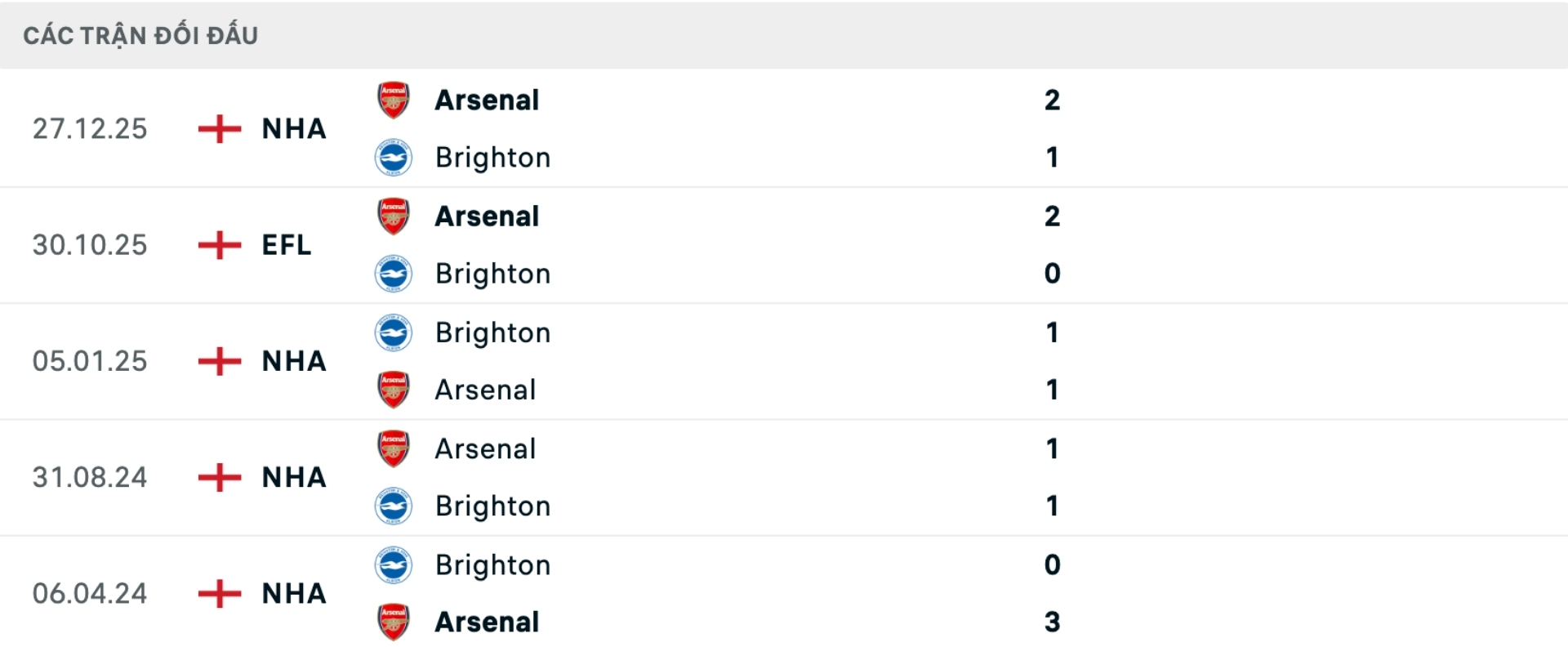Screen dimensions: 1568x647
Task: Click the England flag in the top row
Action: point(218,129)
